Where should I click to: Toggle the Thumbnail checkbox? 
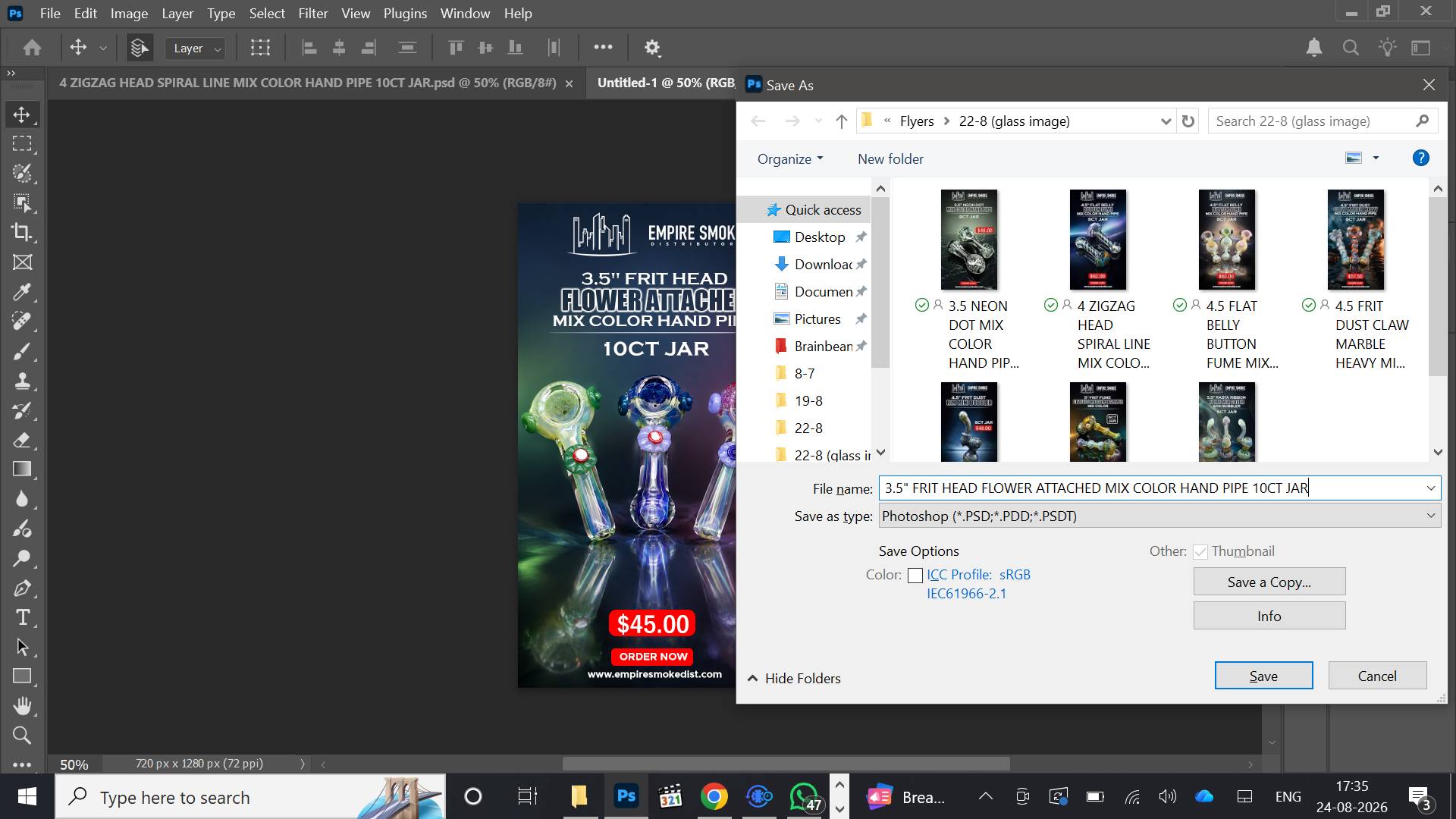(x=1200, y=552)
